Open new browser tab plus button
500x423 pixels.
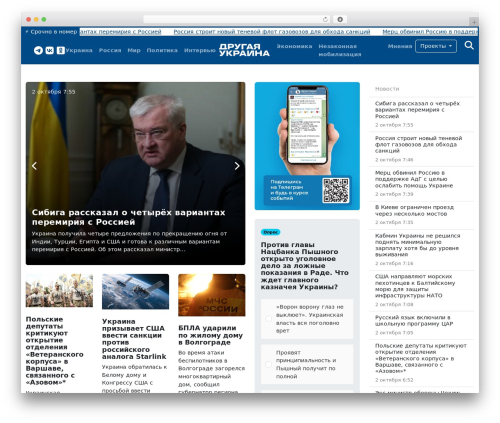pos(474,22)
